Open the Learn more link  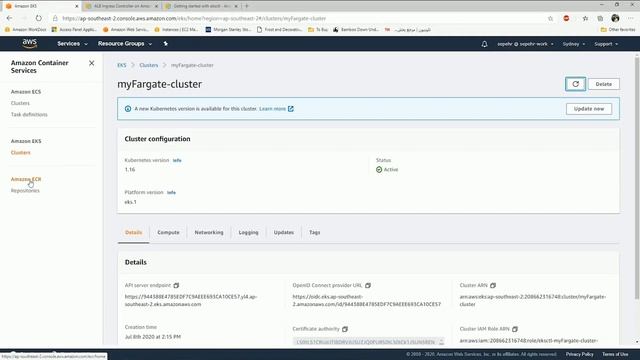pos(276,109)
